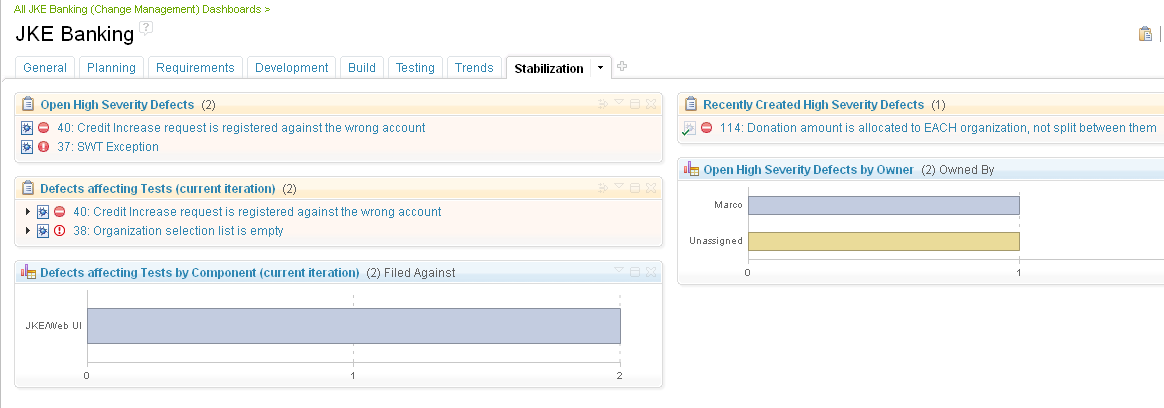Expand defect 40 row in Defects affecting Tests

[x=28, y=211]
